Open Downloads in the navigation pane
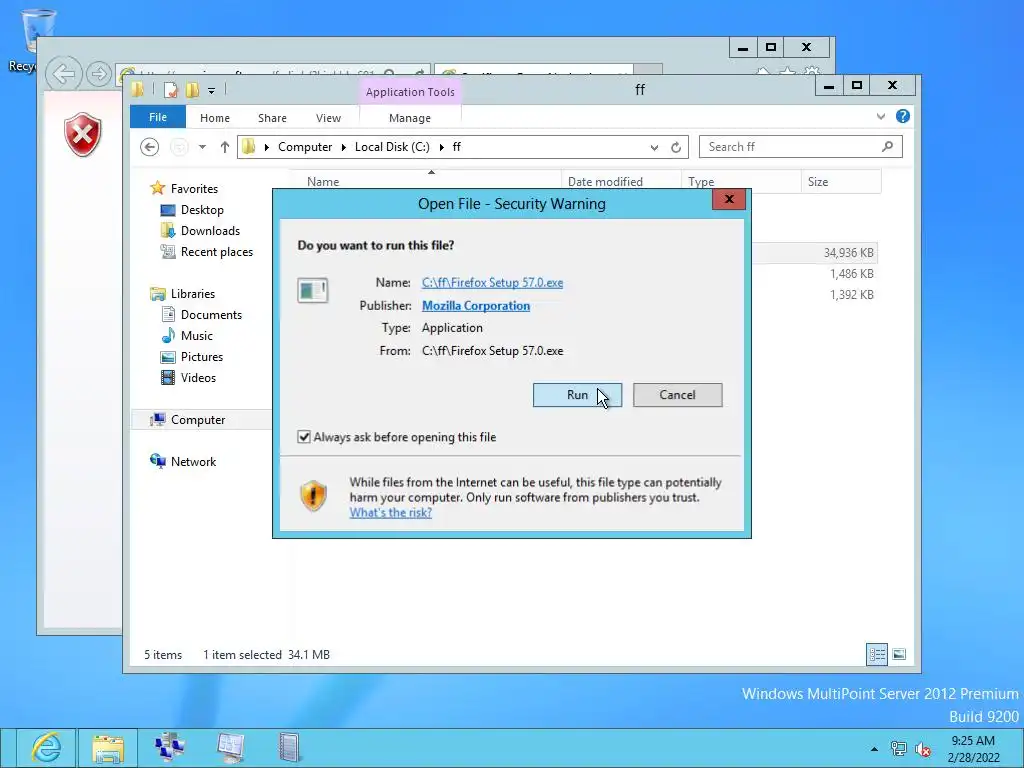1024x768 pixels. point(210,231)
